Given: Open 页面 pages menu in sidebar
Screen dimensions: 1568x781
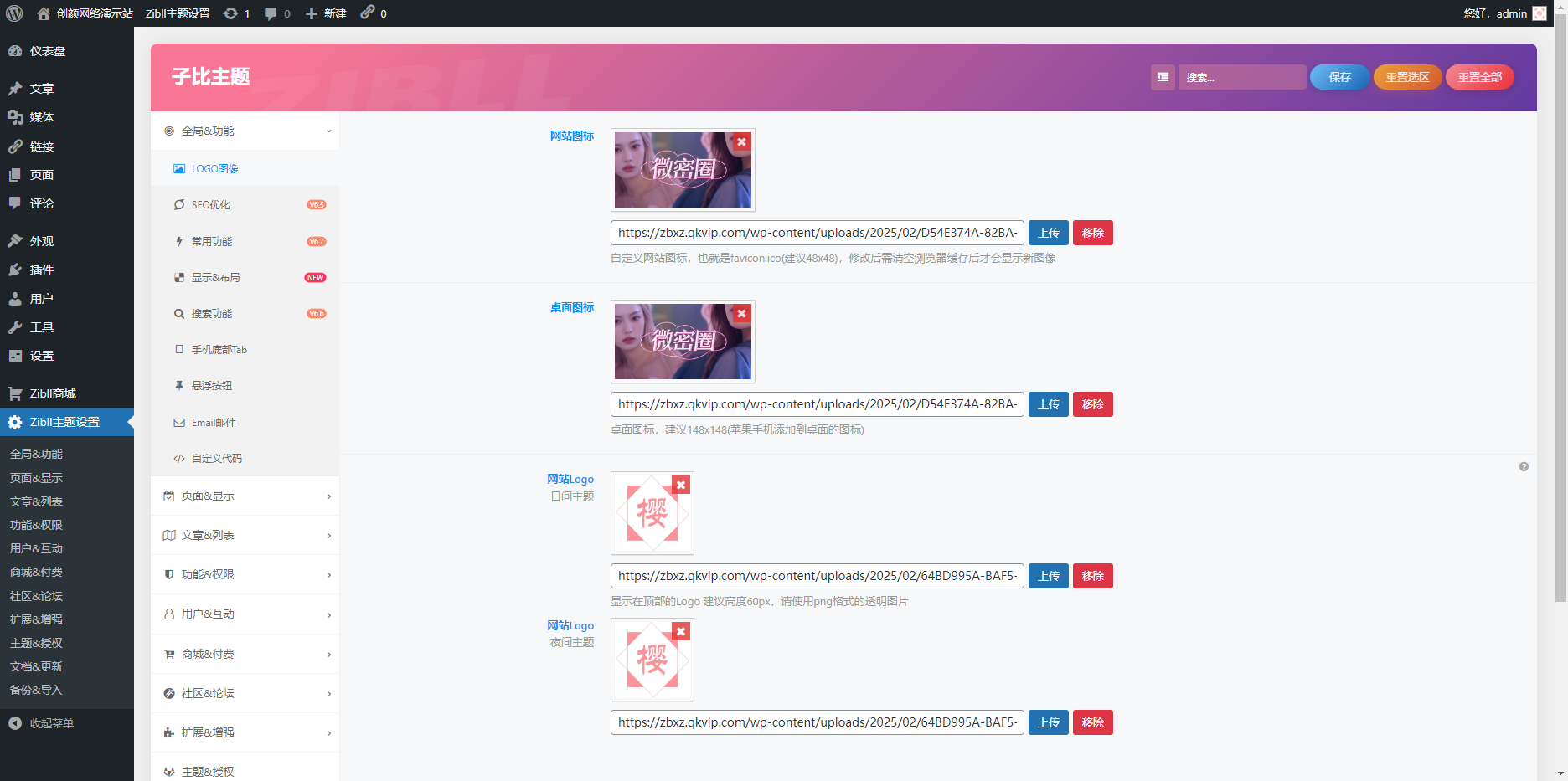Looking at the screenshot, I should (x=67, y=175).
